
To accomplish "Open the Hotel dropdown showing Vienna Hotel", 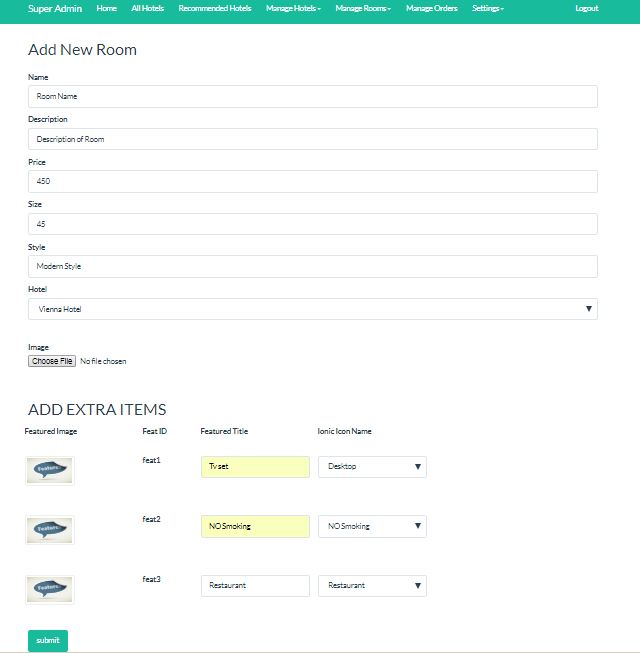I will (313, 309).
